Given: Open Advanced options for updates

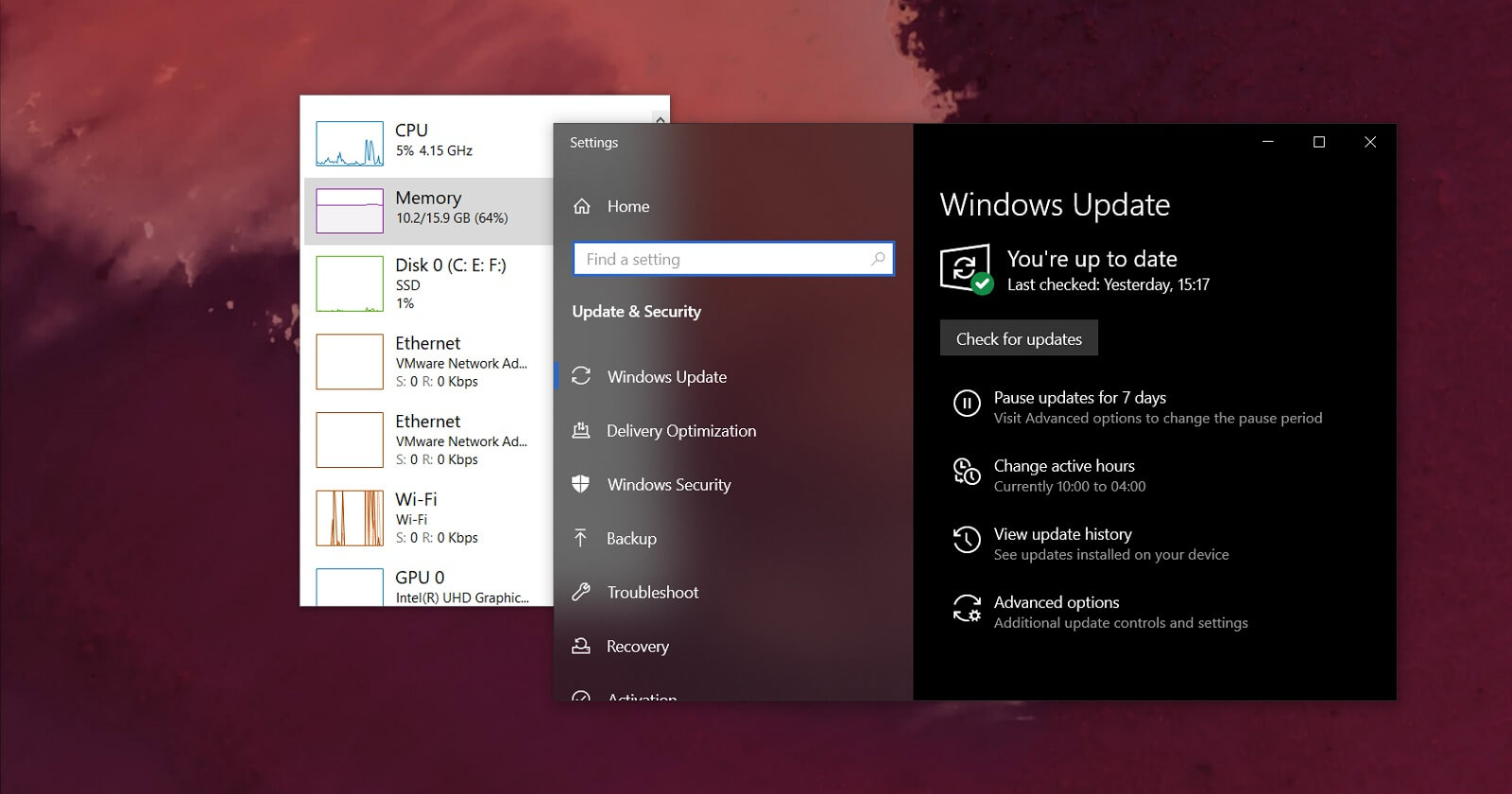Looking at the screenshot, I should coord(1057,602).
